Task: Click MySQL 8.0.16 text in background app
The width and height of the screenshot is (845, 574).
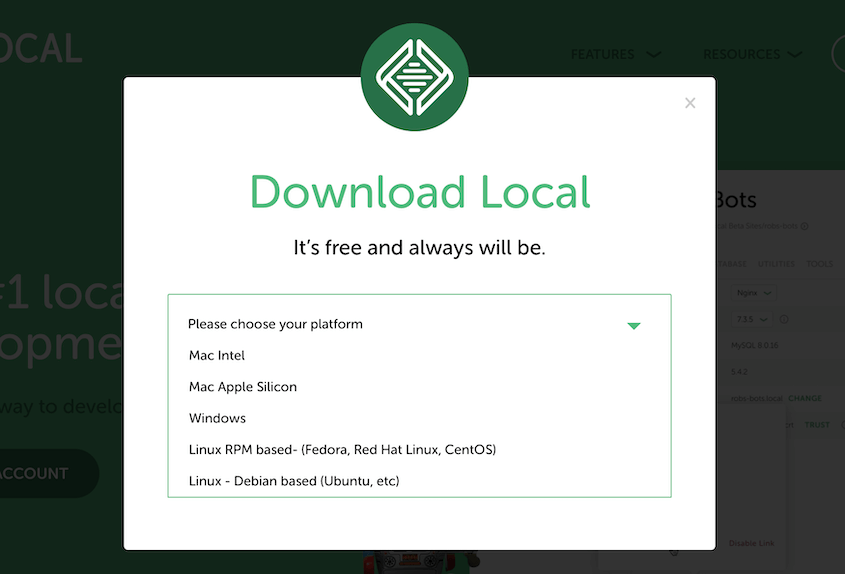Action: 754,345
